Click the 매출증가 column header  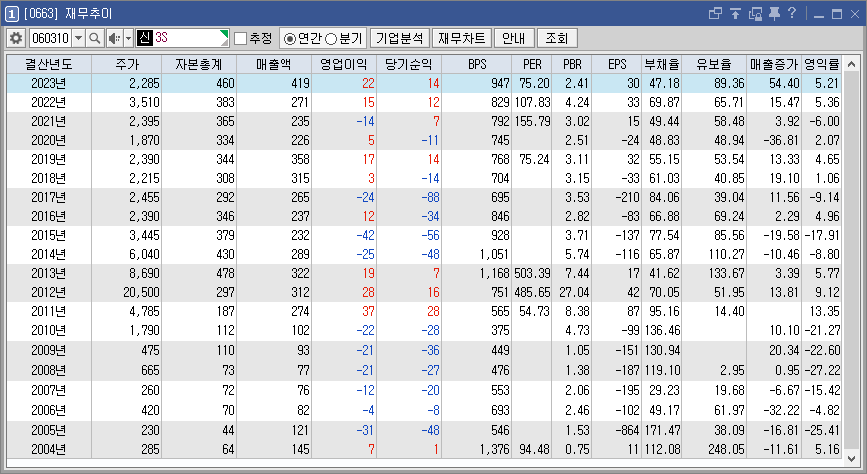[x=774, y=64]
